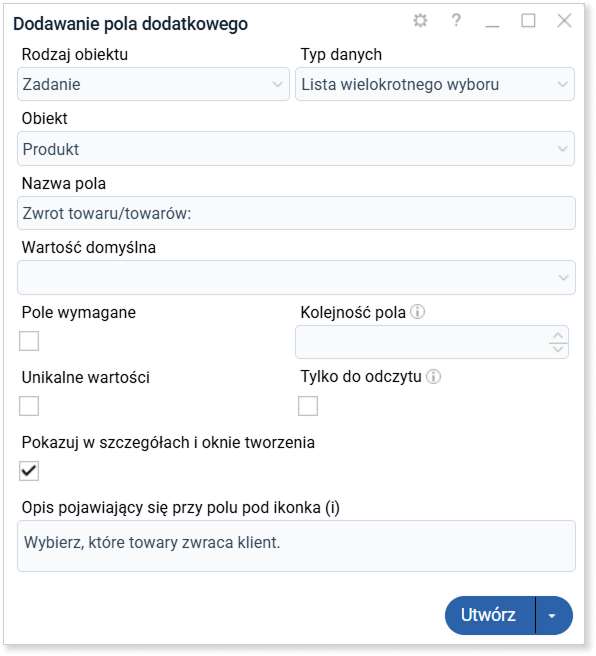Viewport: 596px width, 656px height.
Task: Tick the Tylko do odczytu checkbox
Action: pos(308,406)
